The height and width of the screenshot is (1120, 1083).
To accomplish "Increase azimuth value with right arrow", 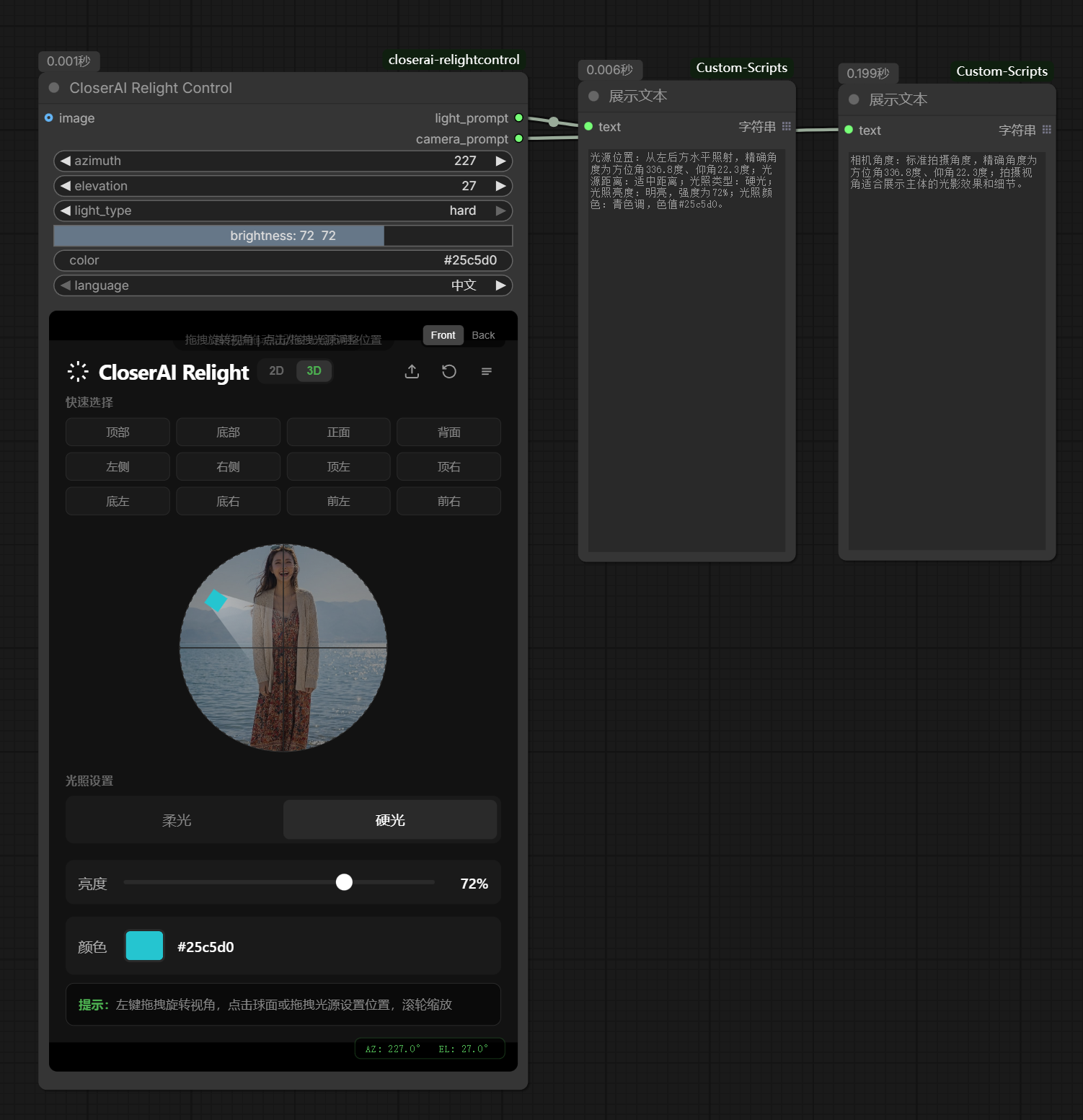I will [500, 161].
